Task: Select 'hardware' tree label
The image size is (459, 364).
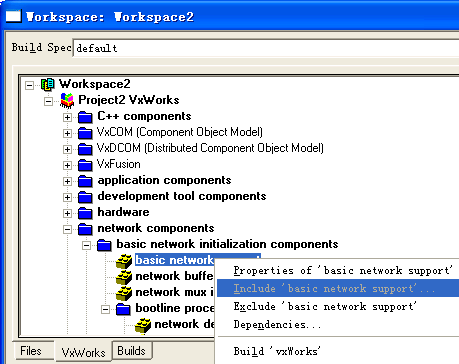Action: pyautogui.click(x=123, y=212)
